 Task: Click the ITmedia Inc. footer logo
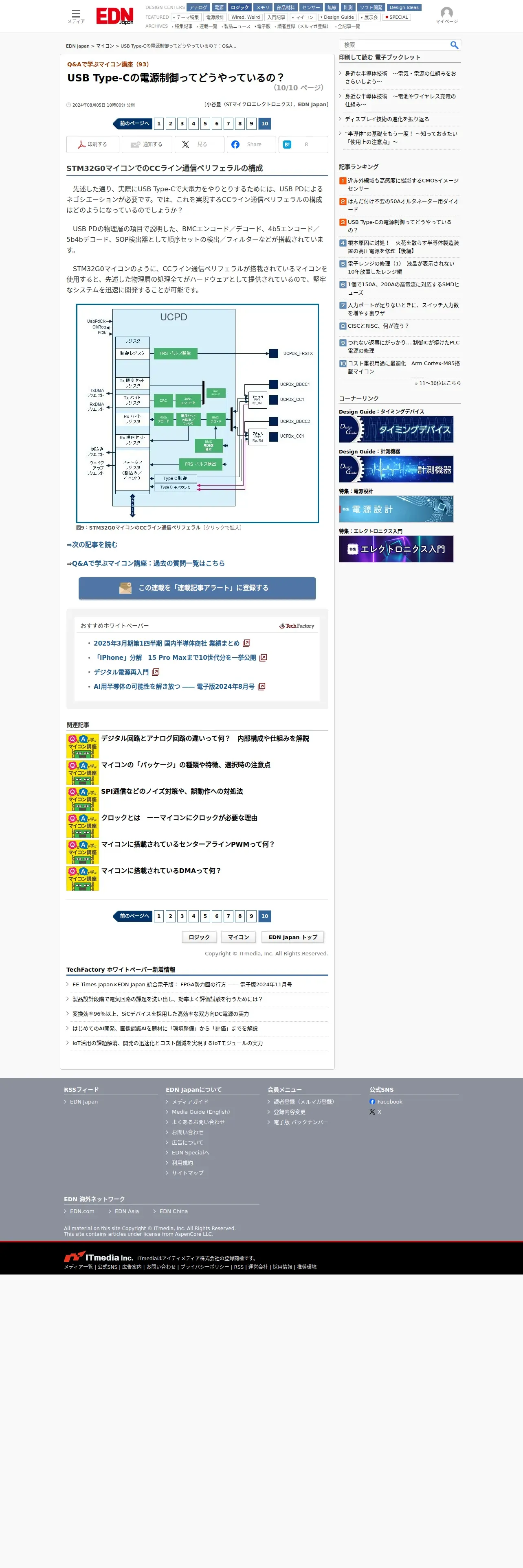[99, 1257]
